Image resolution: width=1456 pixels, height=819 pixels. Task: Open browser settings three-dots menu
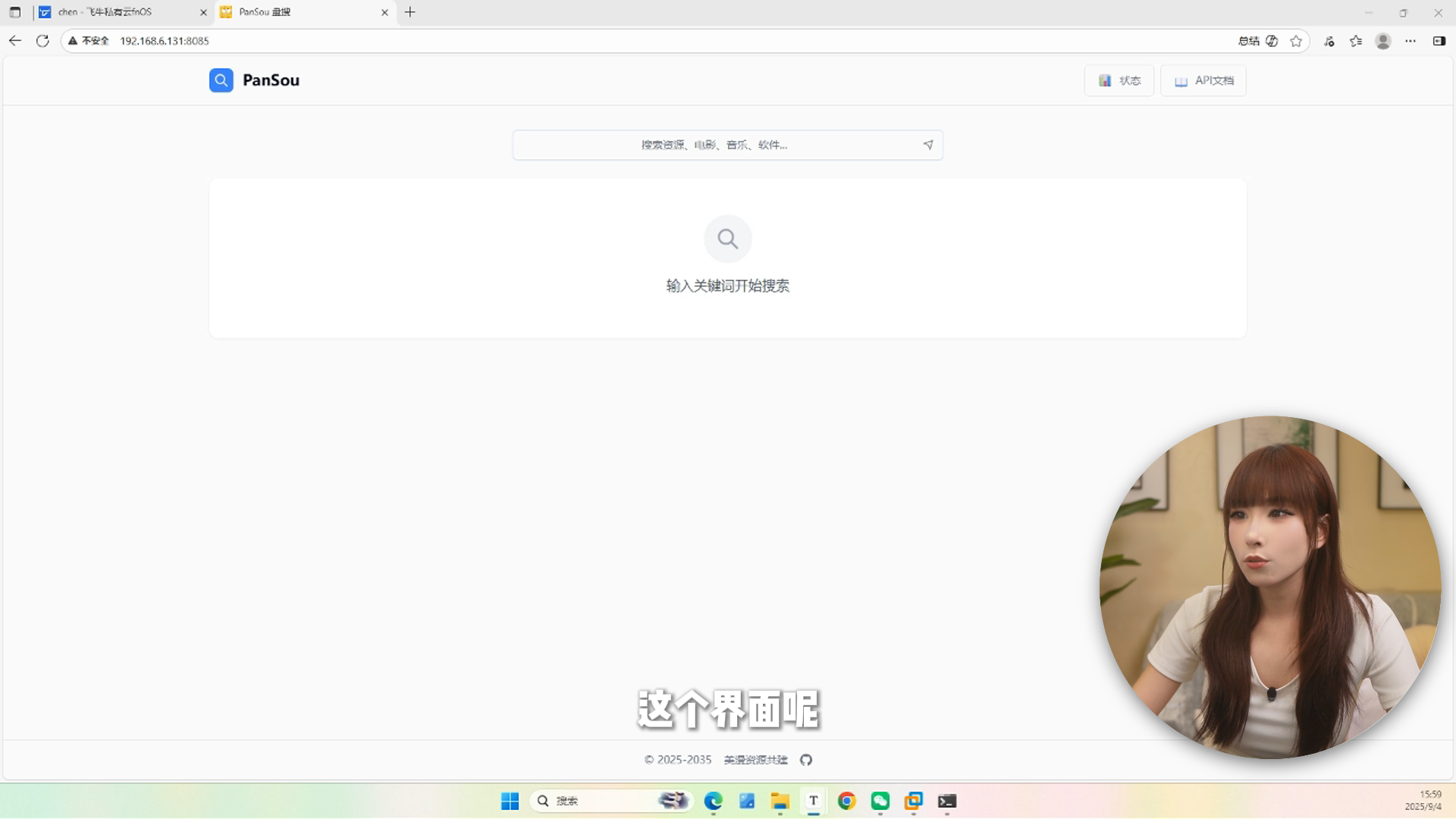pos(1410,41)
